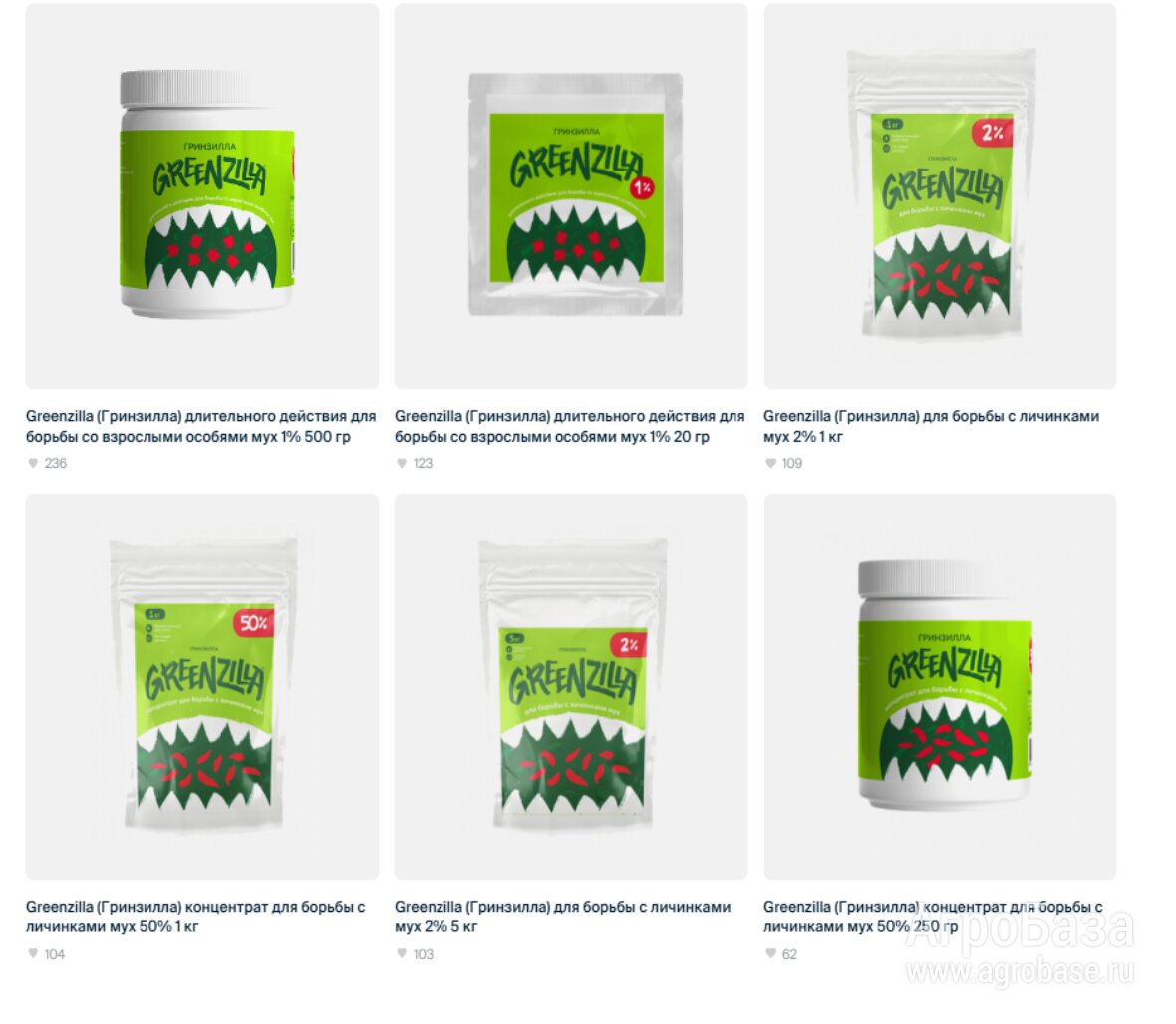Click heart icon with 103 likes
1176x1024 pixels.
[x=402, y=953]
